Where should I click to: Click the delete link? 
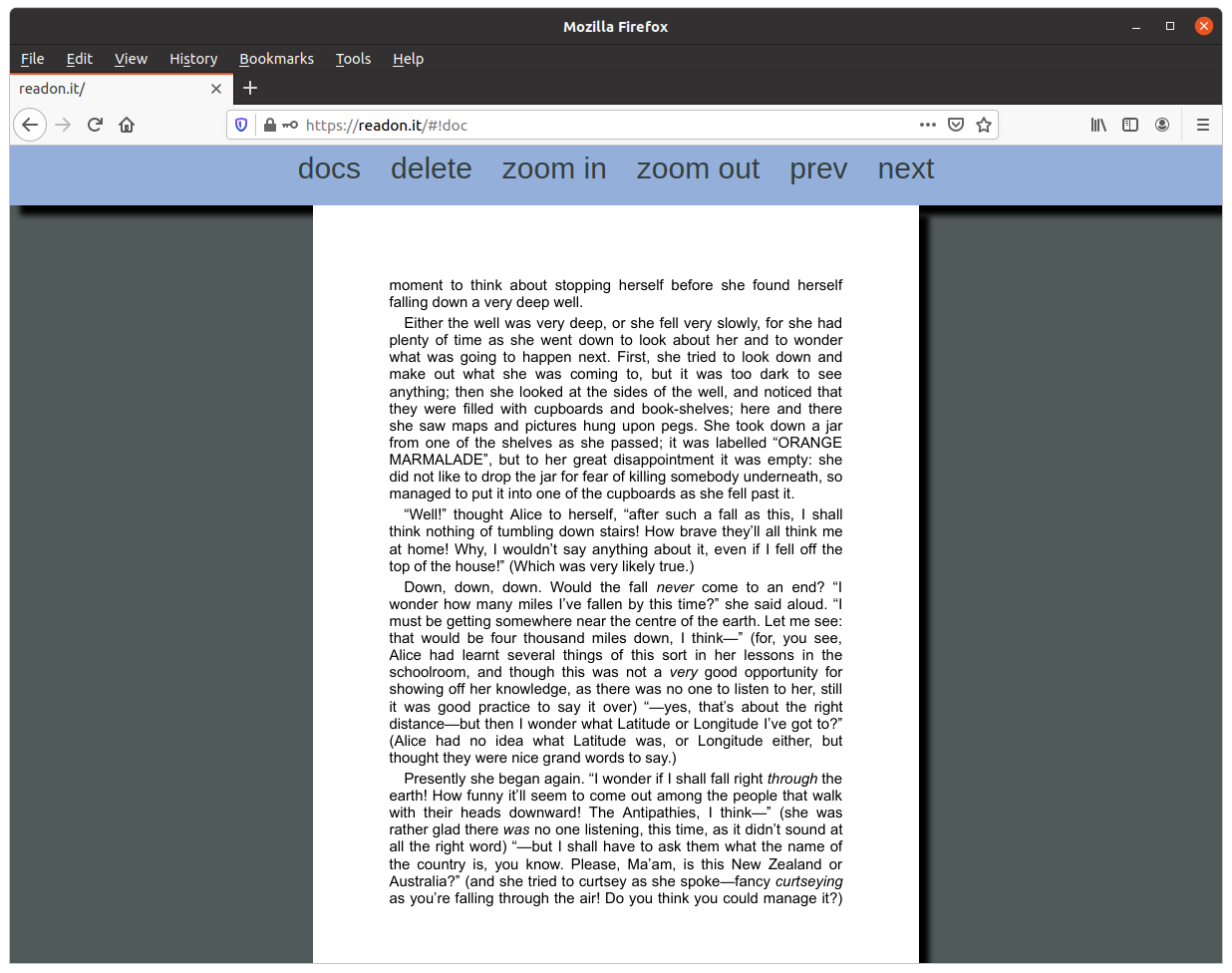point(432,169)
